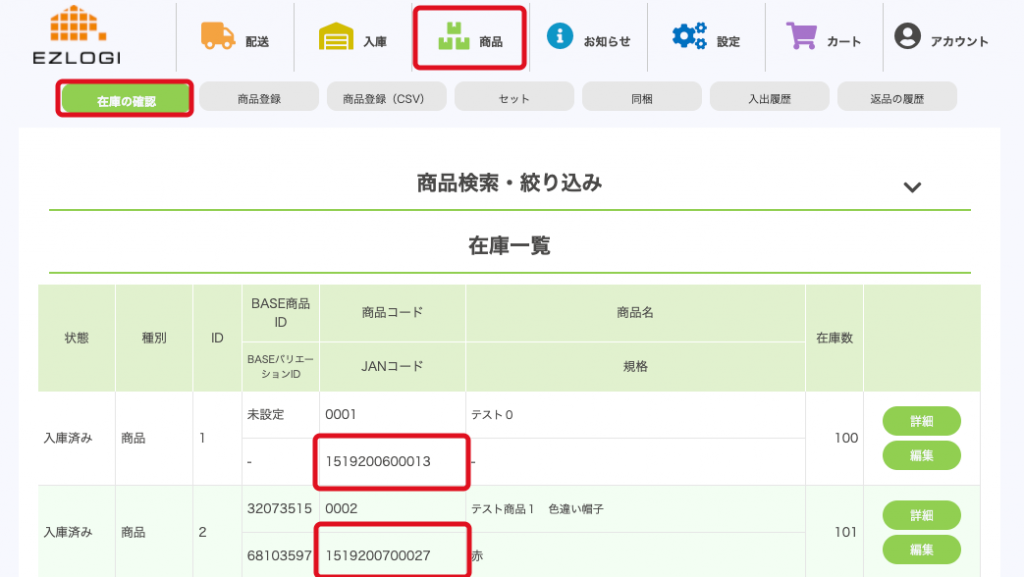Select the 商品登録（CSV） tab
Image resolution: width=1024 pixels, height=577 pixels.
click(386, 98)
